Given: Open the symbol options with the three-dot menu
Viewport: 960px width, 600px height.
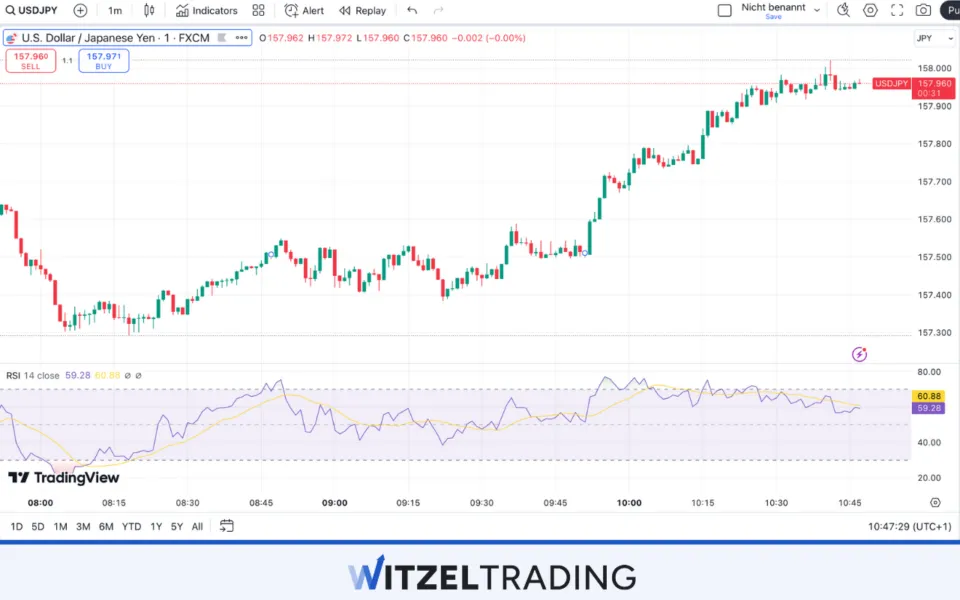Looking at the screenshot, I should (239, 37).
